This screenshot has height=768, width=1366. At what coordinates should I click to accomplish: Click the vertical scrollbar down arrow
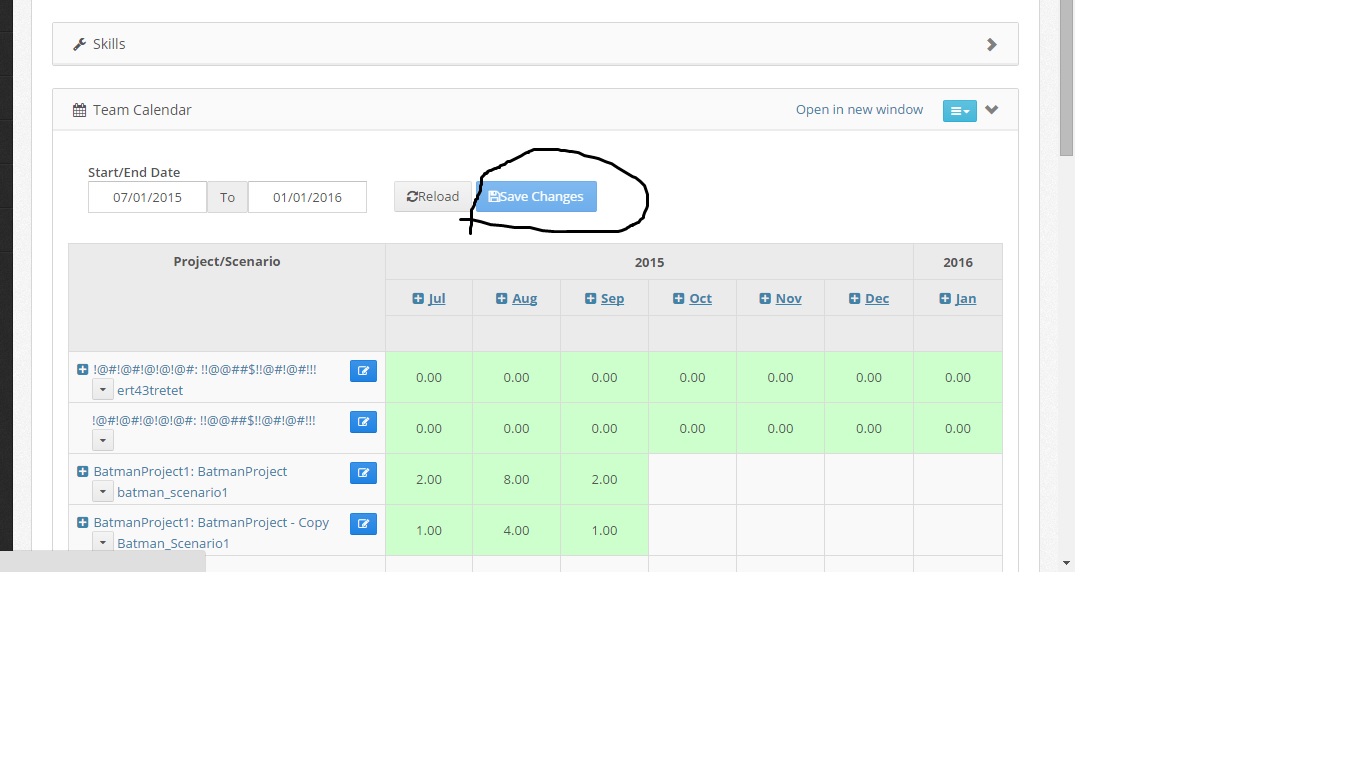1066,563
